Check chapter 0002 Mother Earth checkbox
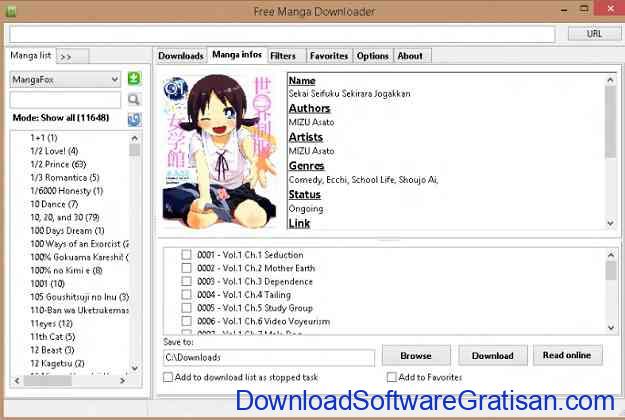This screenshot has height=420, width=625. tap(186, 268)
